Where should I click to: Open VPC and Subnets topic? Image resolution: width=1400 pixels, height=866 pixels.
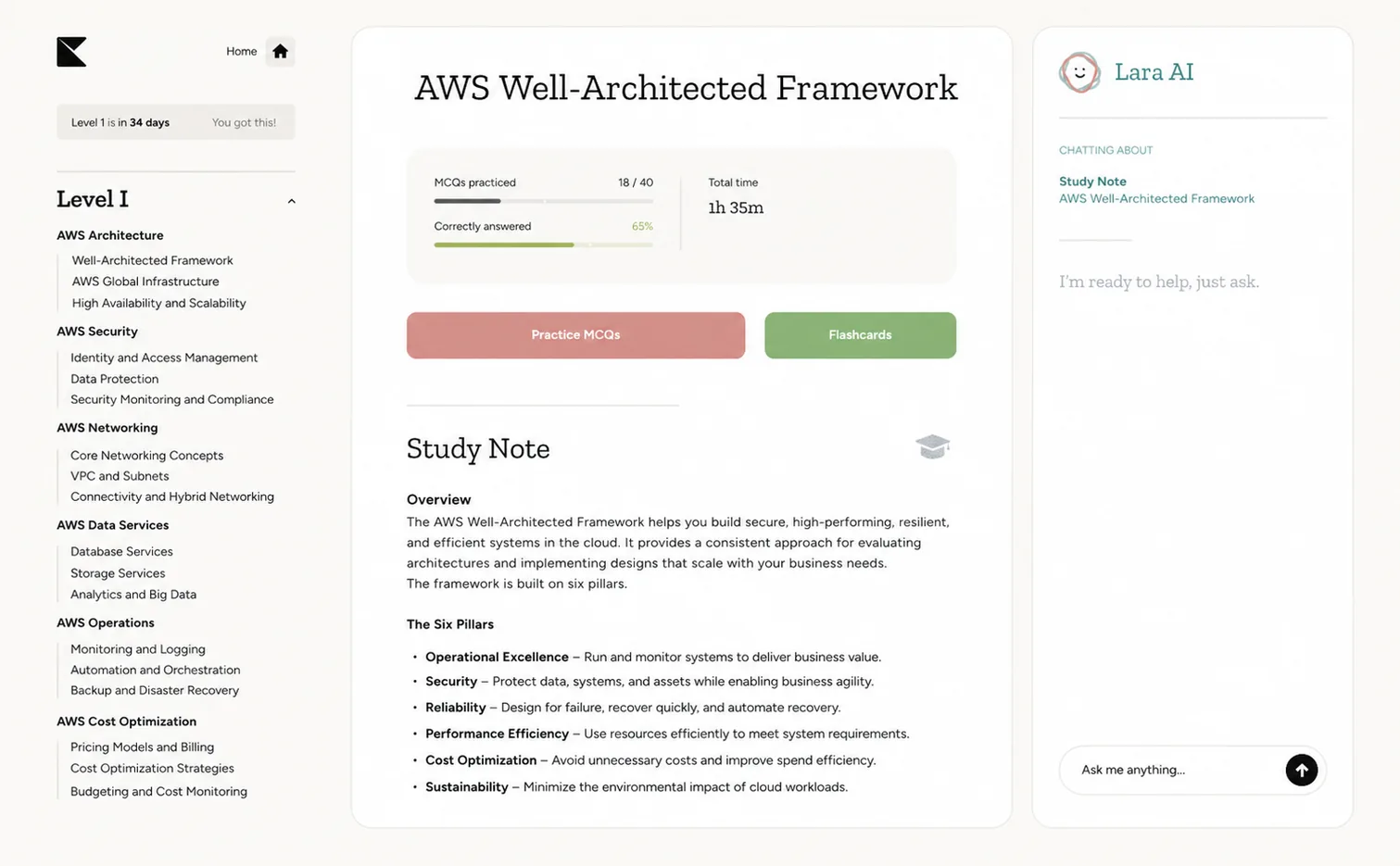[120, 476]
